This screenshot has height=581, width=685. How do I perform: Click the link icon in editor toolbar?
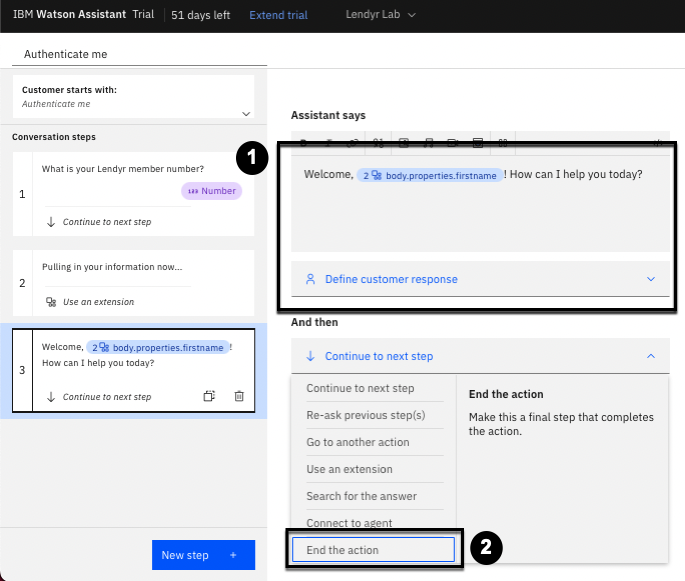(x=353, y=142)
